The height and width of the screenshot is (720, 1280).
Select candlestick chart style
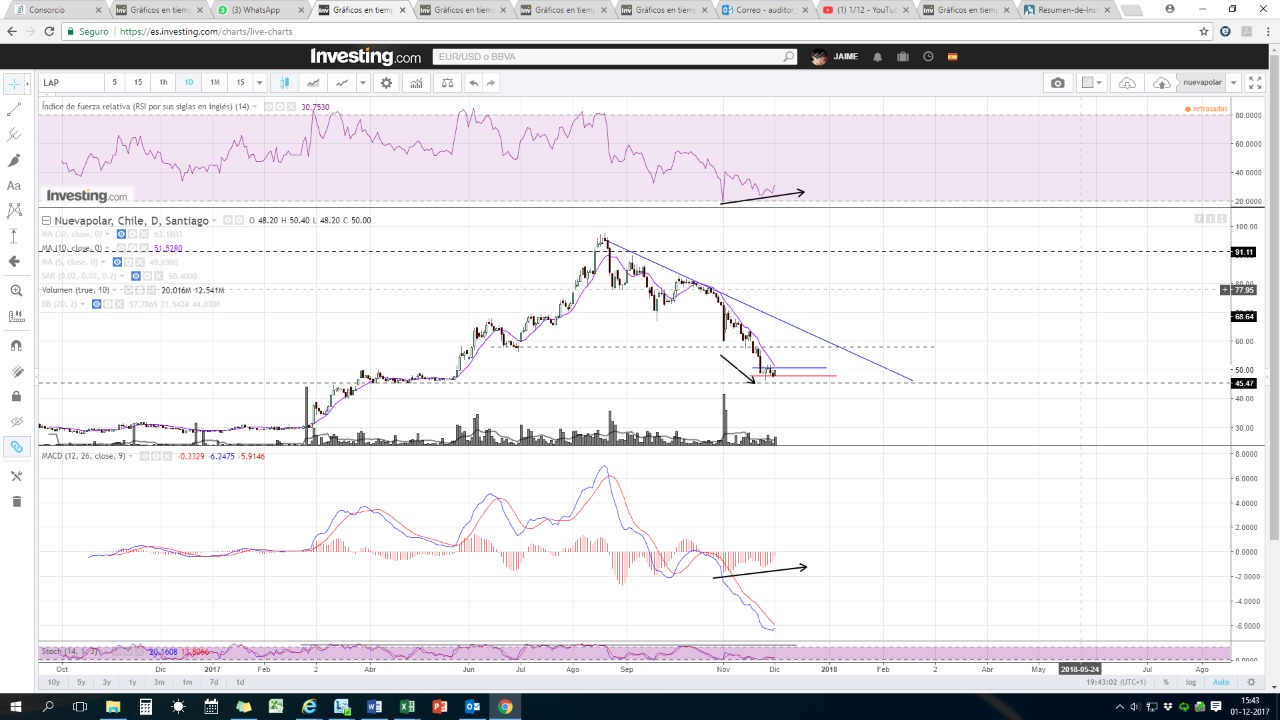pyautogui.click(x=285, y=83)
